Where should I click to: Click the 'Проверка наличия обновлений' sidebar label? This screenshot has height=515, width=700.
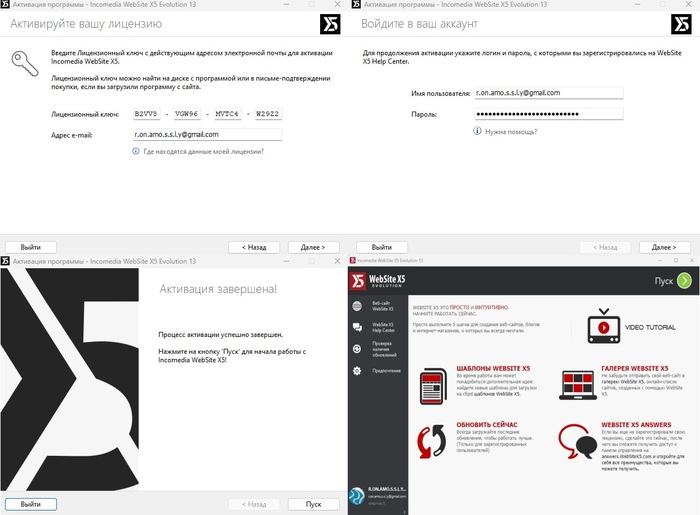(x=384, y=349)
